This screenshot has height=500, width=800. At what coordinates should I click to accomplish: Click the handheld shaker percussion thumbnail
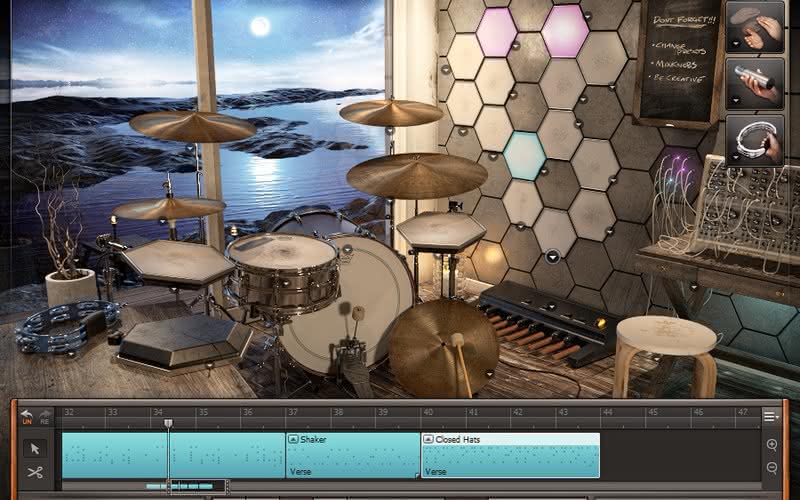tap(755, 83)
